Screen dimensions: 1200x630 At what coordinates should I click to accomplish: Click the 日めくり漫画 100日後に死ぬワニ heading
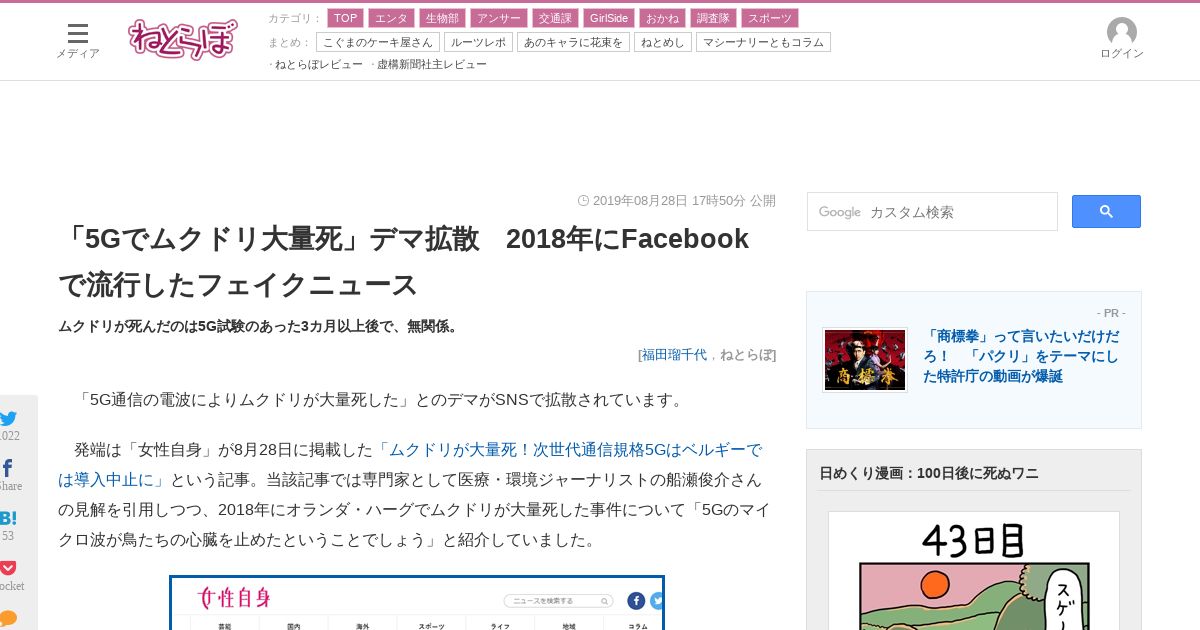929,473
